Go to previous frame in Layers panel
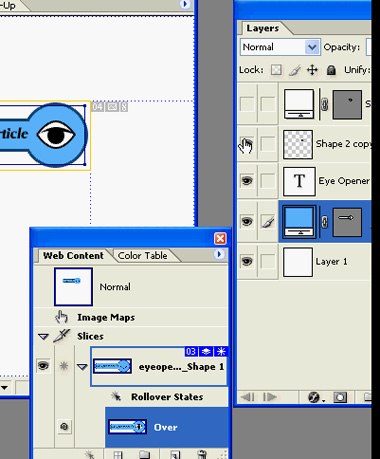Image resolution: width=380 pixels, height=459 pixels. (248, 397)
